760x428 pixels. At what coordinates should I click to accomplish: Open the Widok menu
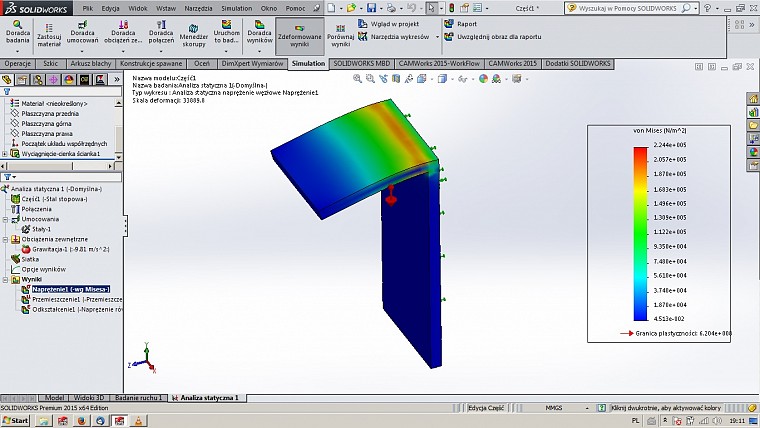(x=138, y=8)
